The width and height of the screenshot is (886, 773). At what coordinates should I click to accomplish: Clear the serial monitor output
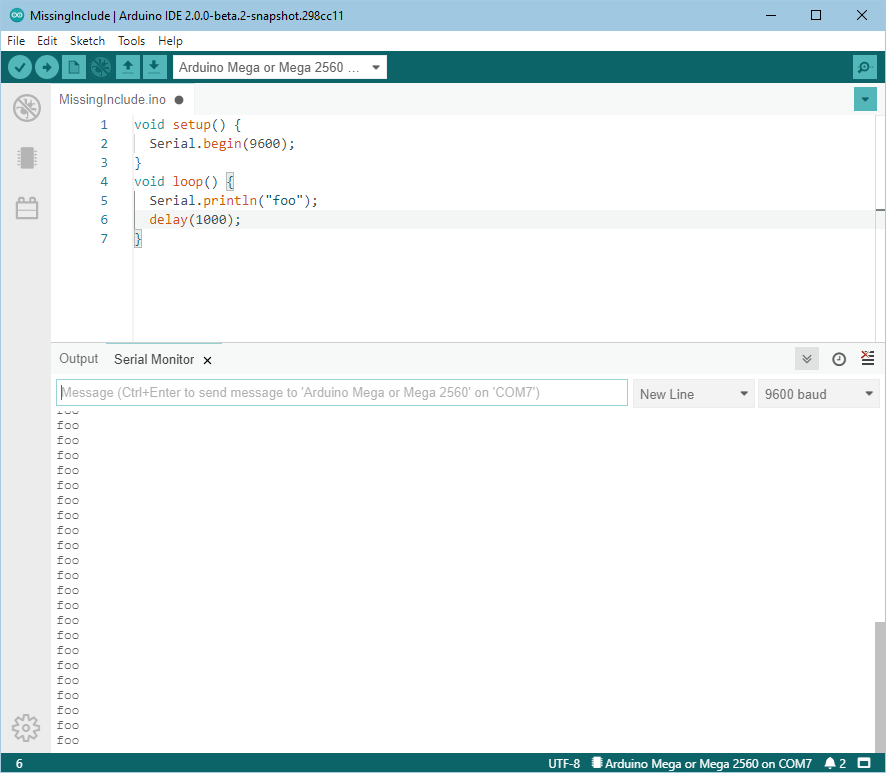pyautogui.click(x=867, y=358)
